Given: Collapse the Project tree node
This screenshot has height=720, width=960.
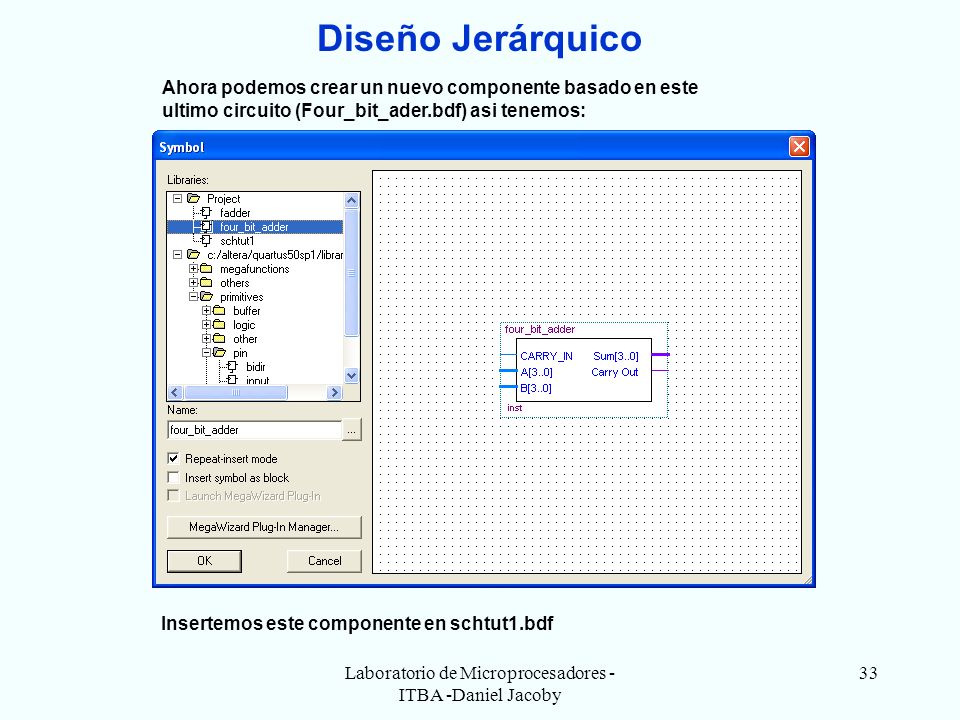Looking at the screenshot, I should 178,198.
